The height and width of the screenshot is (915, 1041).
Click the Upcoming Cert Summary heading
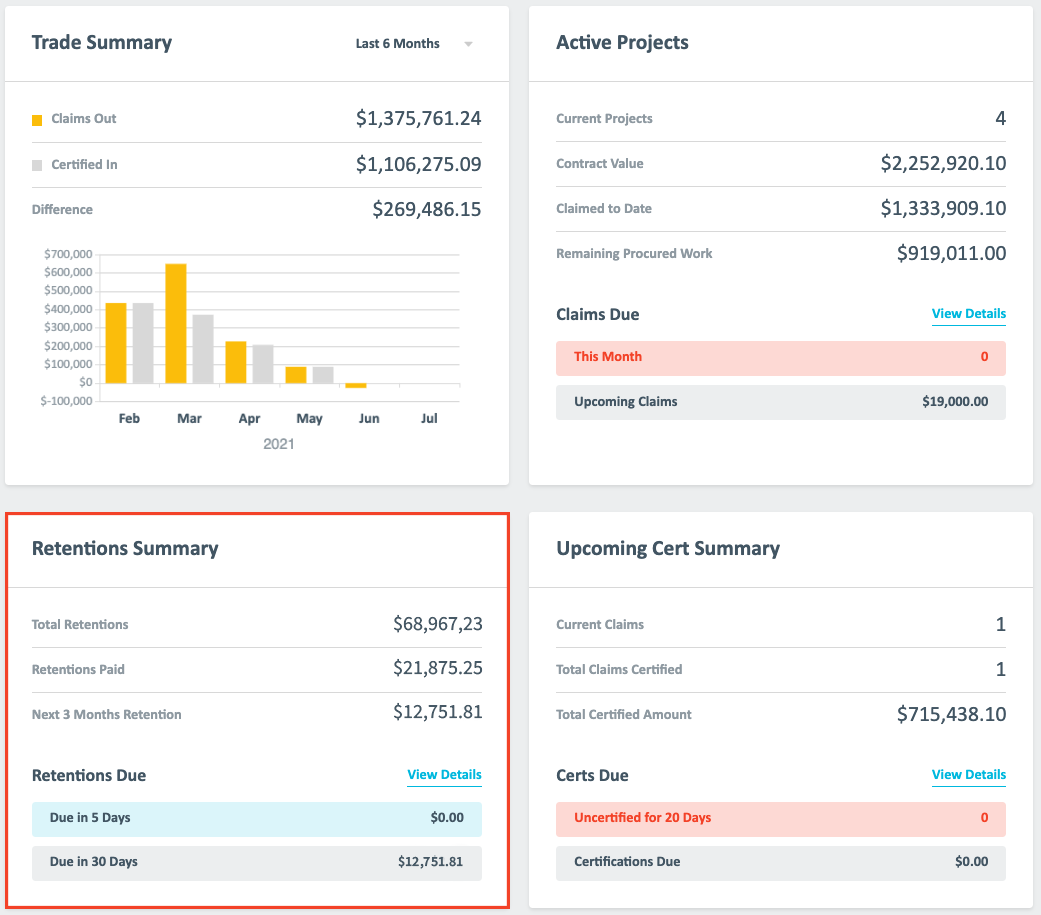pyautogui.click(x=668, y=548)
